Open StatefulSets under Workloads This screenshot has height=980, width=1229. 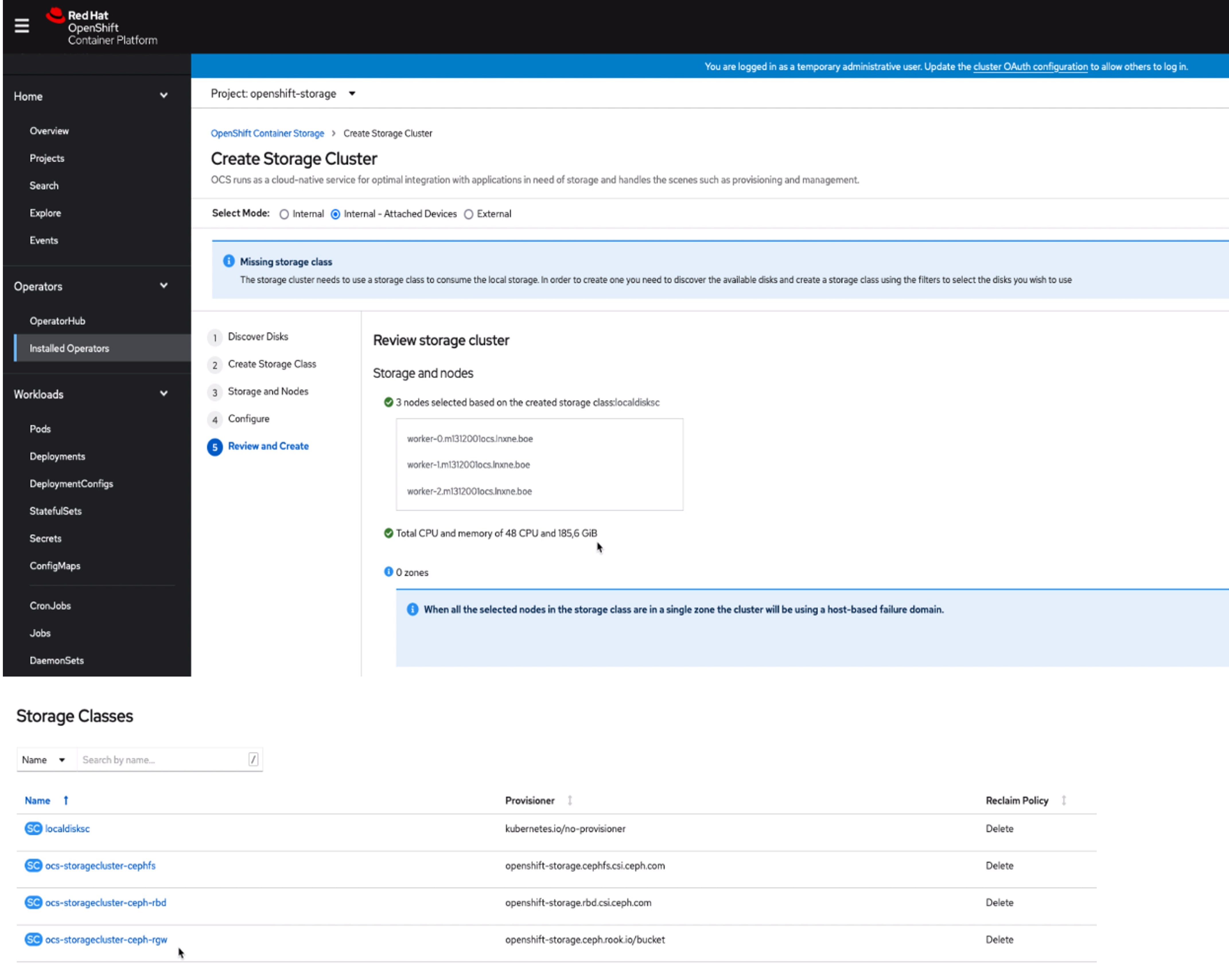[55, 511]
